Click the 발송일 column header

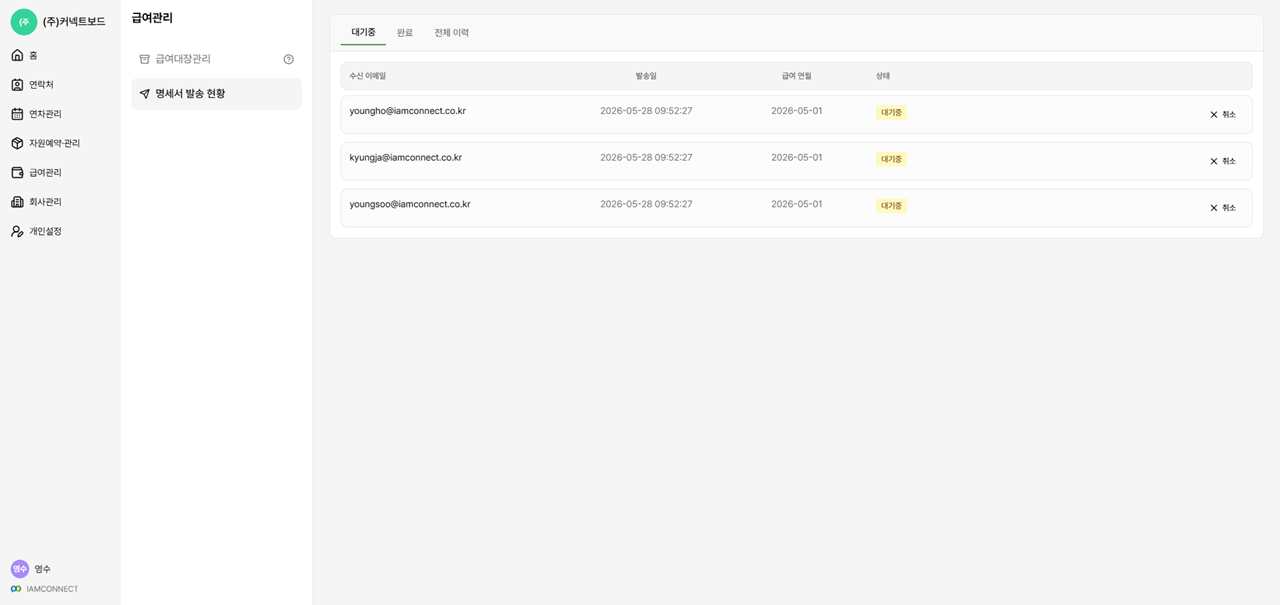pyautogui.click(x=646, y=76)
